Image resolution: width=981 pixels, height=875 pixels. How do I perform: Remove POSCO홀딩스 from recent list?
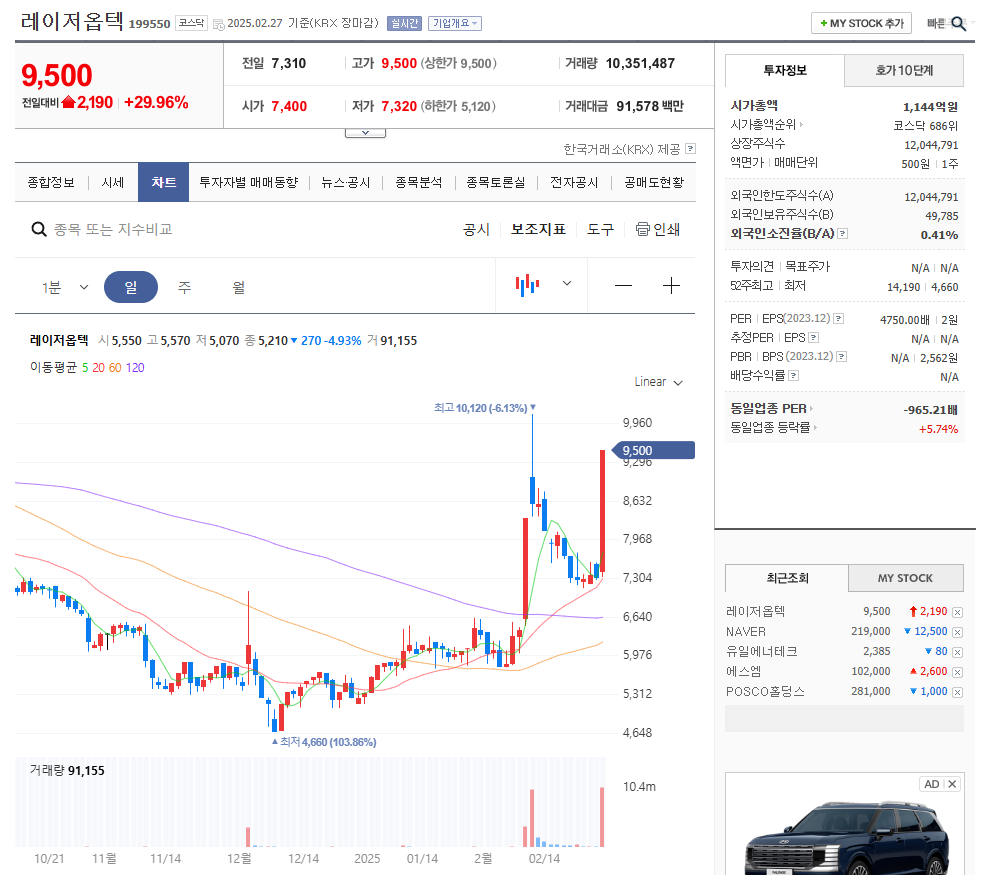tap(958, 692)
